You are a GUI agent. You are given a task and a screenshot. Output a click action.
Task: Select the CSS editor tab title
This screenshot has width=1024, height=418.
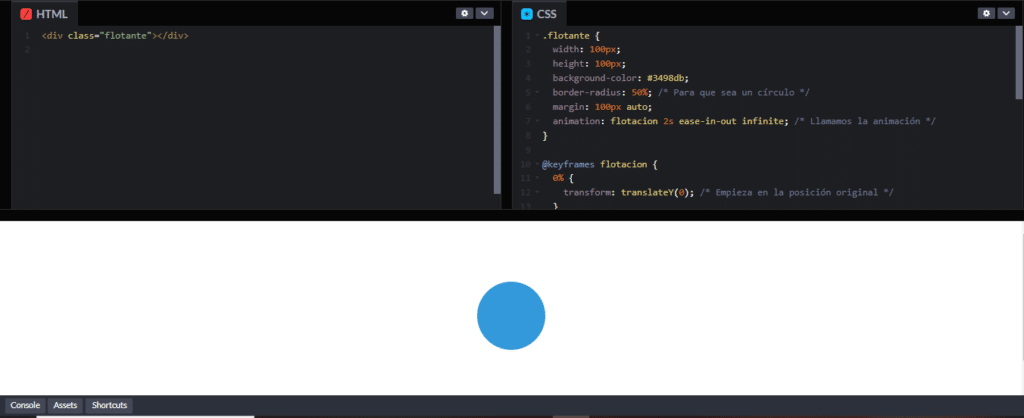(548, 14)
